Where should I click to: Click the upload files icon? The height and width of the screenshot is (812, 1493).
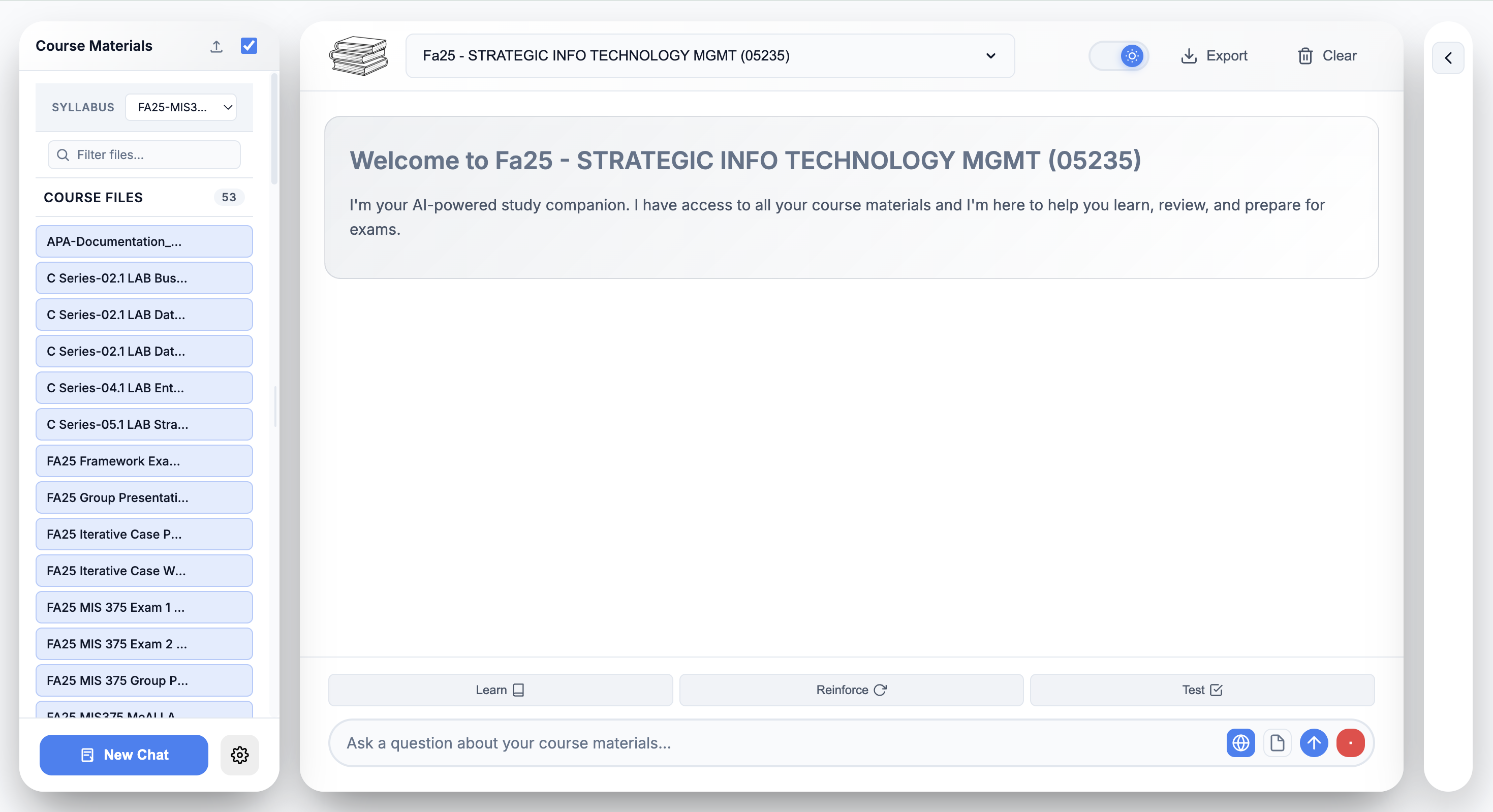click(x=216, y=46)
